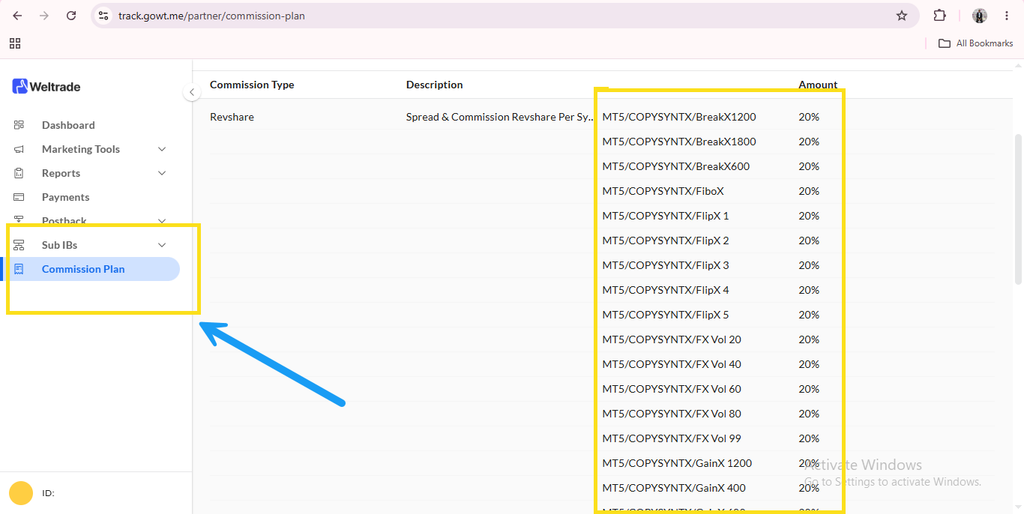Open the browser extensions puzzle icon
Screen dimensions: 1024x514
click(939, 16)
